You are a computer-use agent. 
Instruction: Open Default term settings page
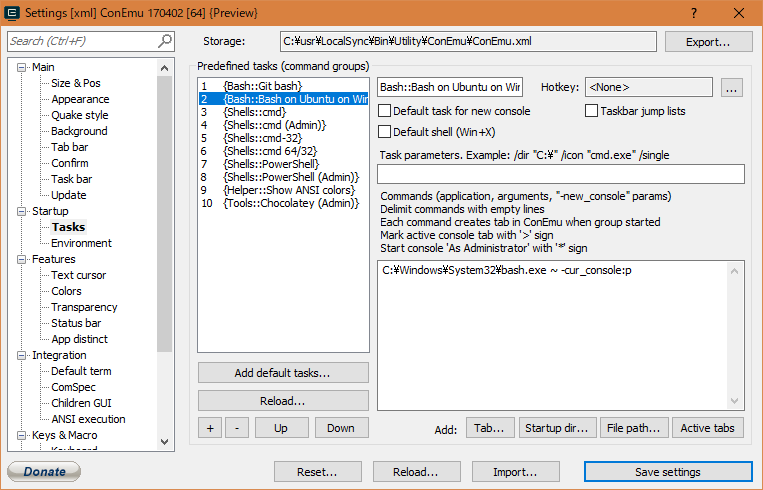[81, 371]
